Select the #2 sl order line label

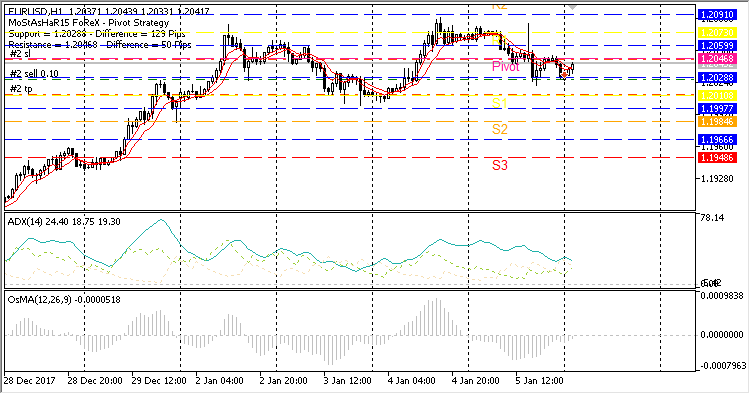20,54
